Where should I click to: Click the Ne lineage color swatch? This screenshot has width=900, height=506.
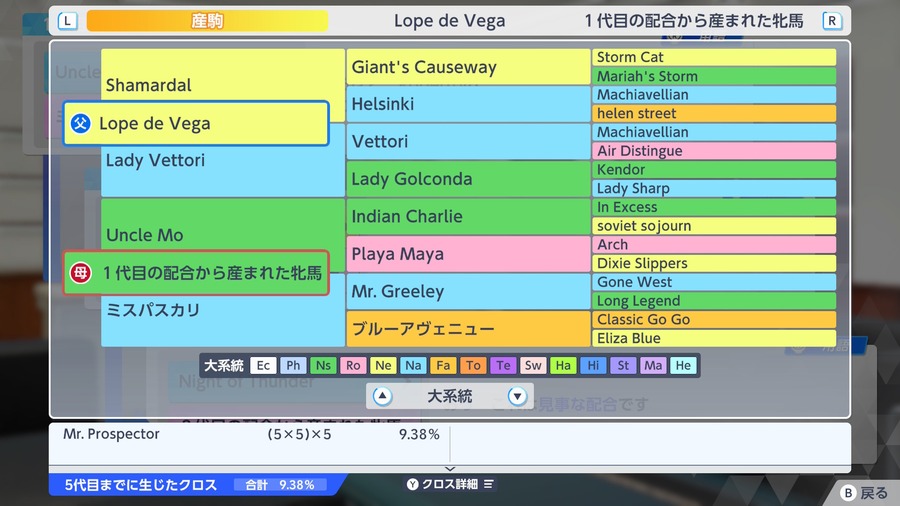click(x=383, y=365)
